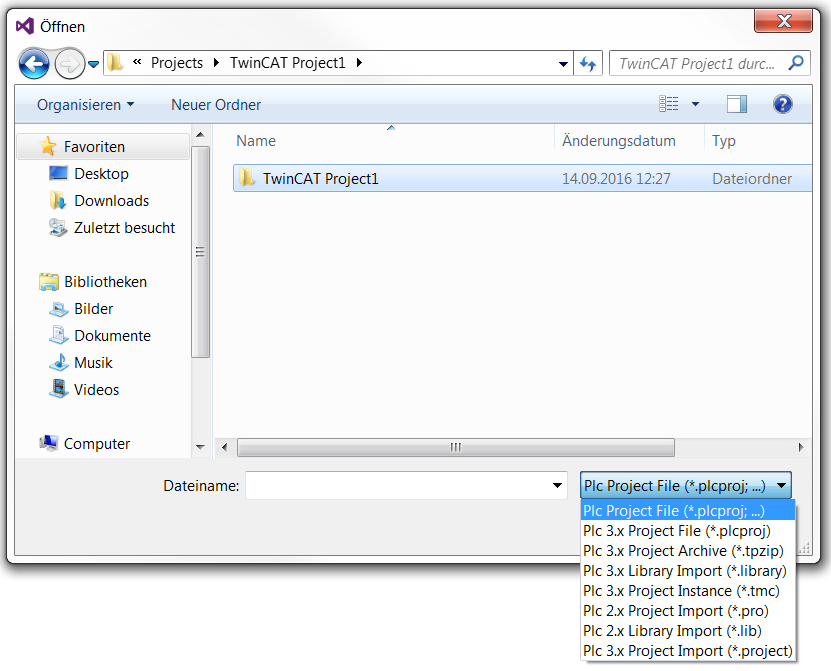Click the refresh address bar button
This screenshot has height=671, width=831.
click(588, 64)
